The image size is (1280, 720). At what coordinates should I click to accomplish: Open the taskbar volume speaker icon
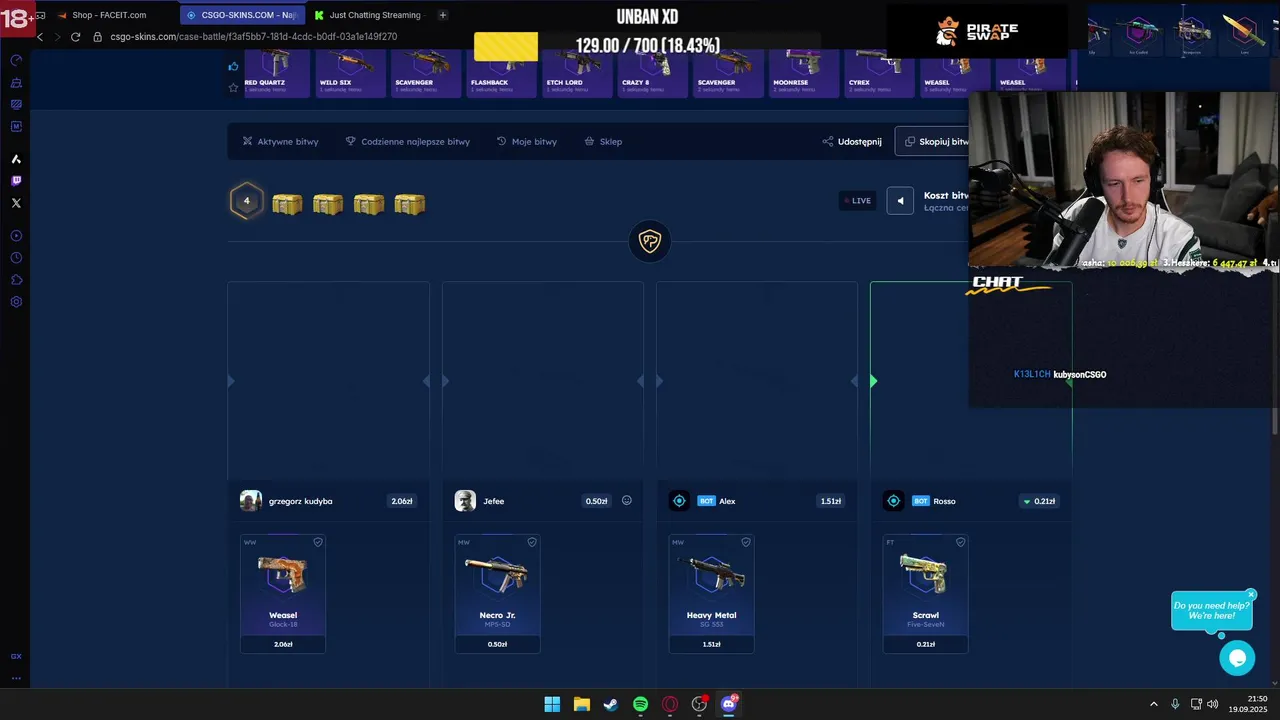pos(1213,704)
